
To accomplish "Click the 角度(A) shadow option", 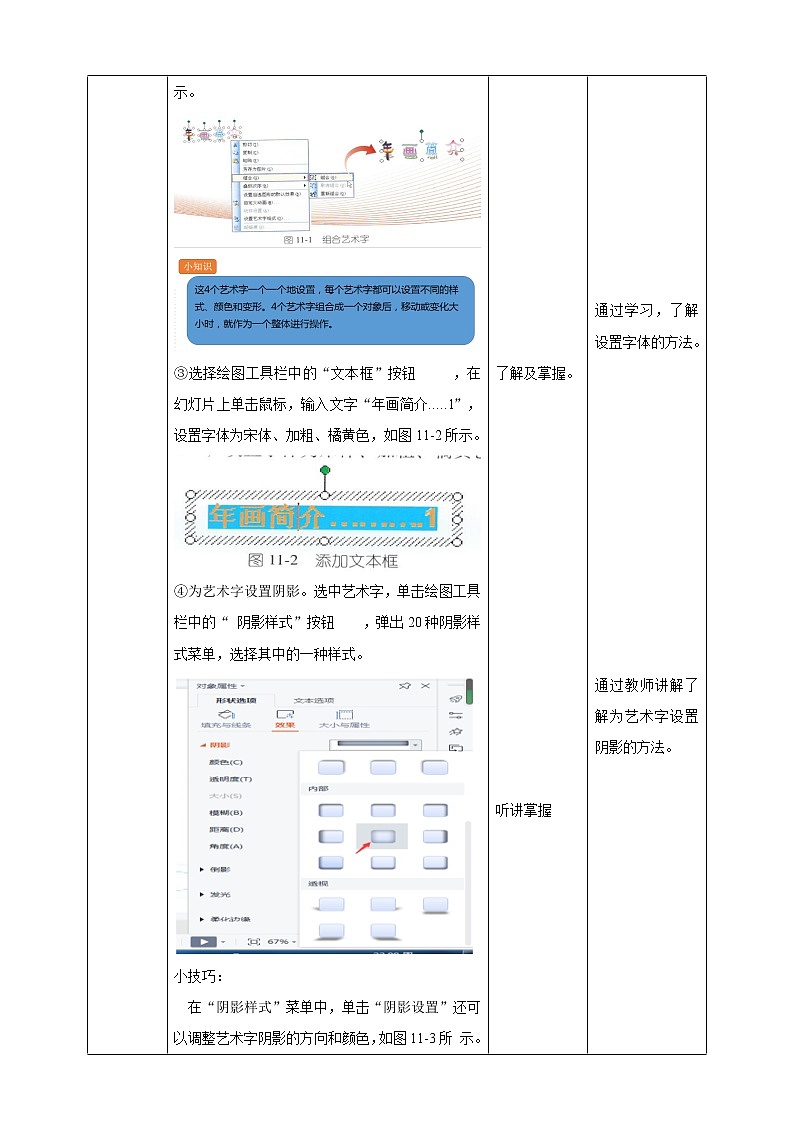I will [x=226, y=847].
